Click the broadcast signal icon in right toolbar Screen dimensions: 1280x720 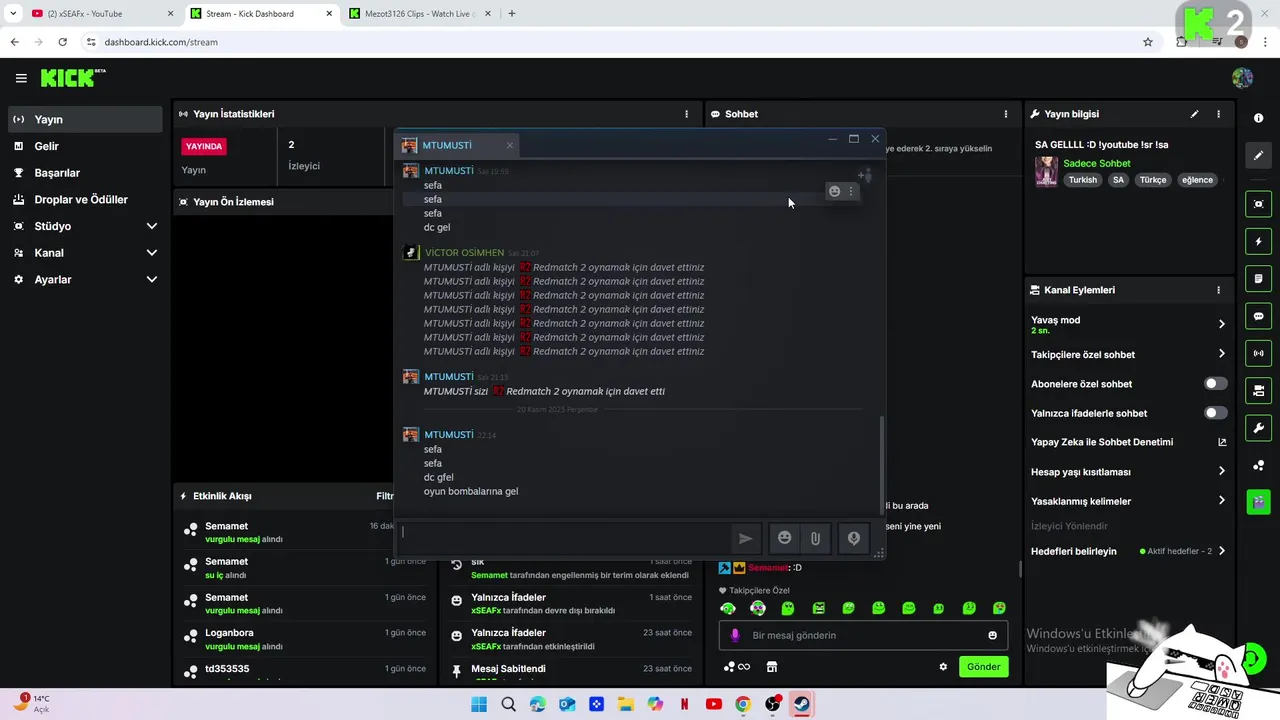[x=1258, y=353]
